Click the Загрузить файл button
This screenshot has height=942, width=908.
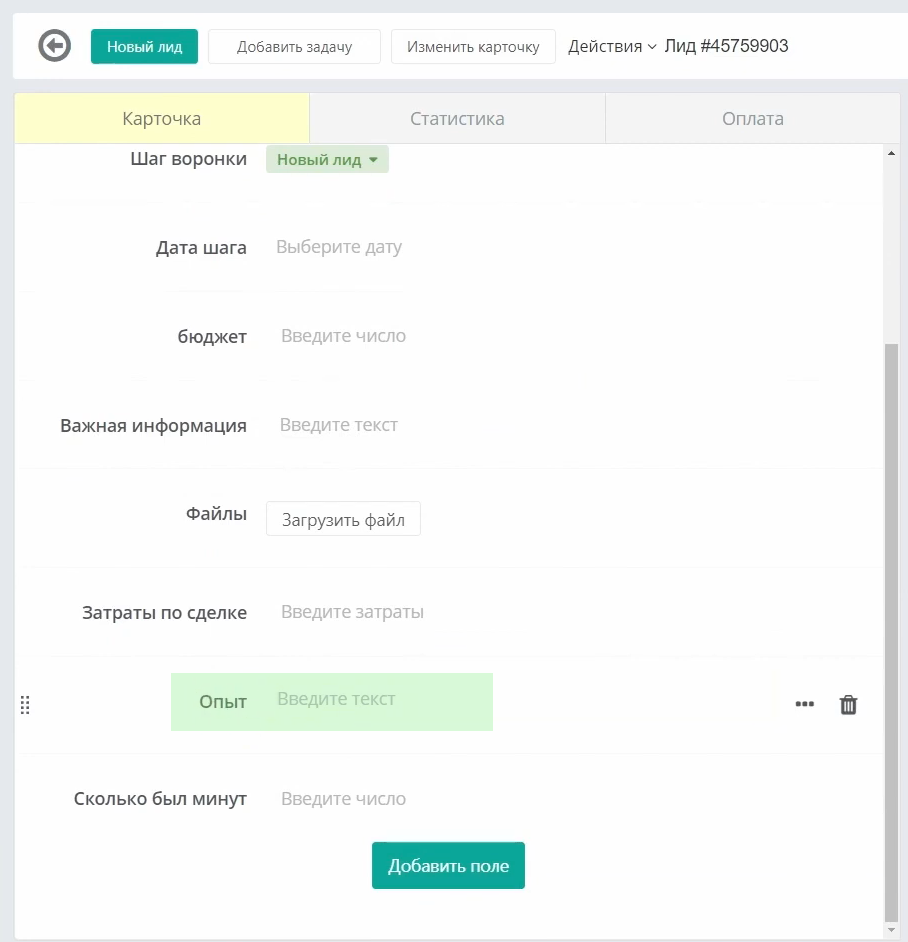(343, 520)
